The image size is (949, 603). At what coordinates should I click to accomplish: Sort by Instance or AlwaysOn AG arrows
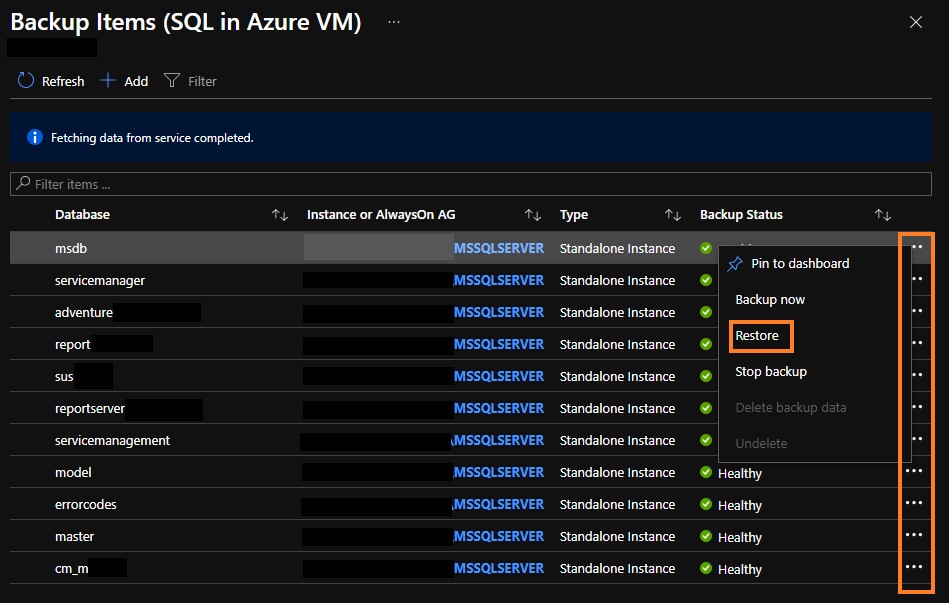coord(533,214)
